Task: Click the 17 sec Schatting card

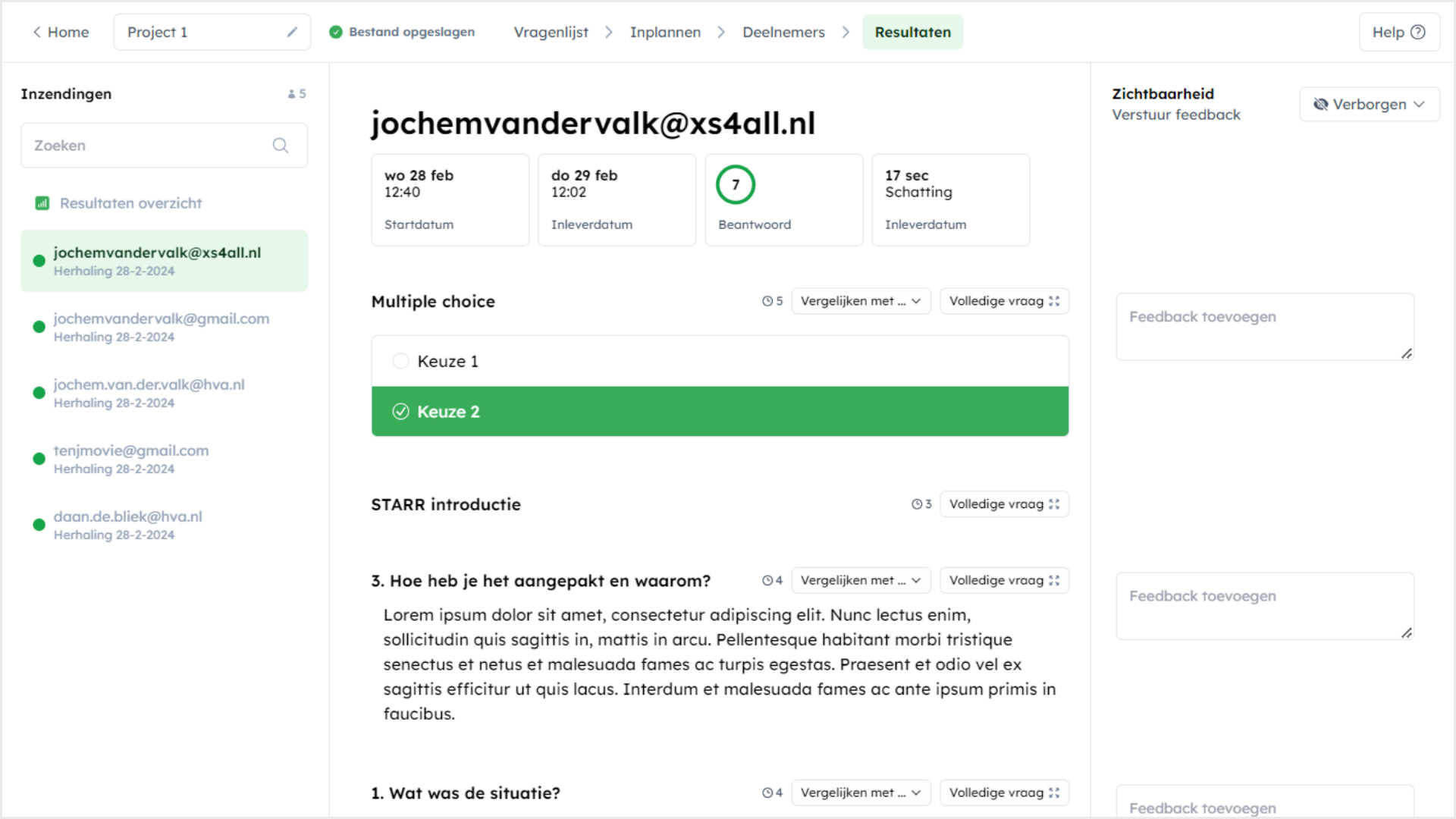Action: pyautogui.click(x=950, y=200)
